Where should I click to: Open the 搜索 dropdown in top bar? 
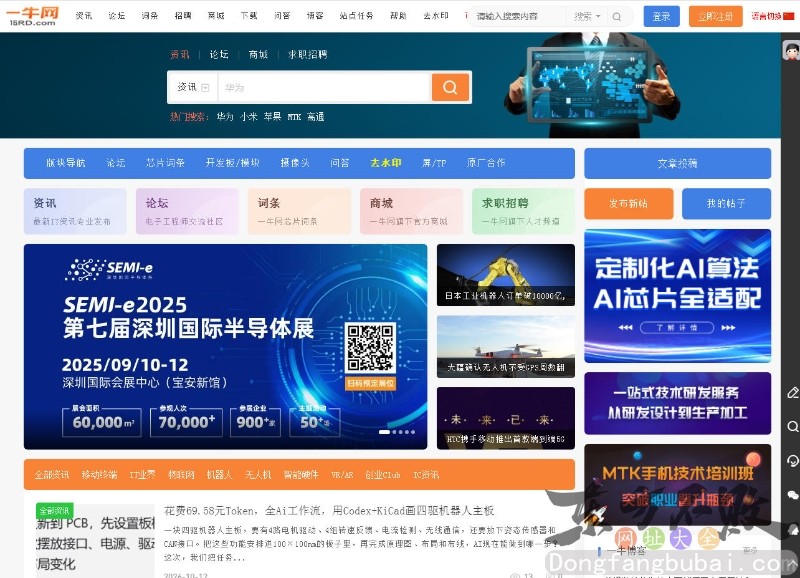(587, 16)
